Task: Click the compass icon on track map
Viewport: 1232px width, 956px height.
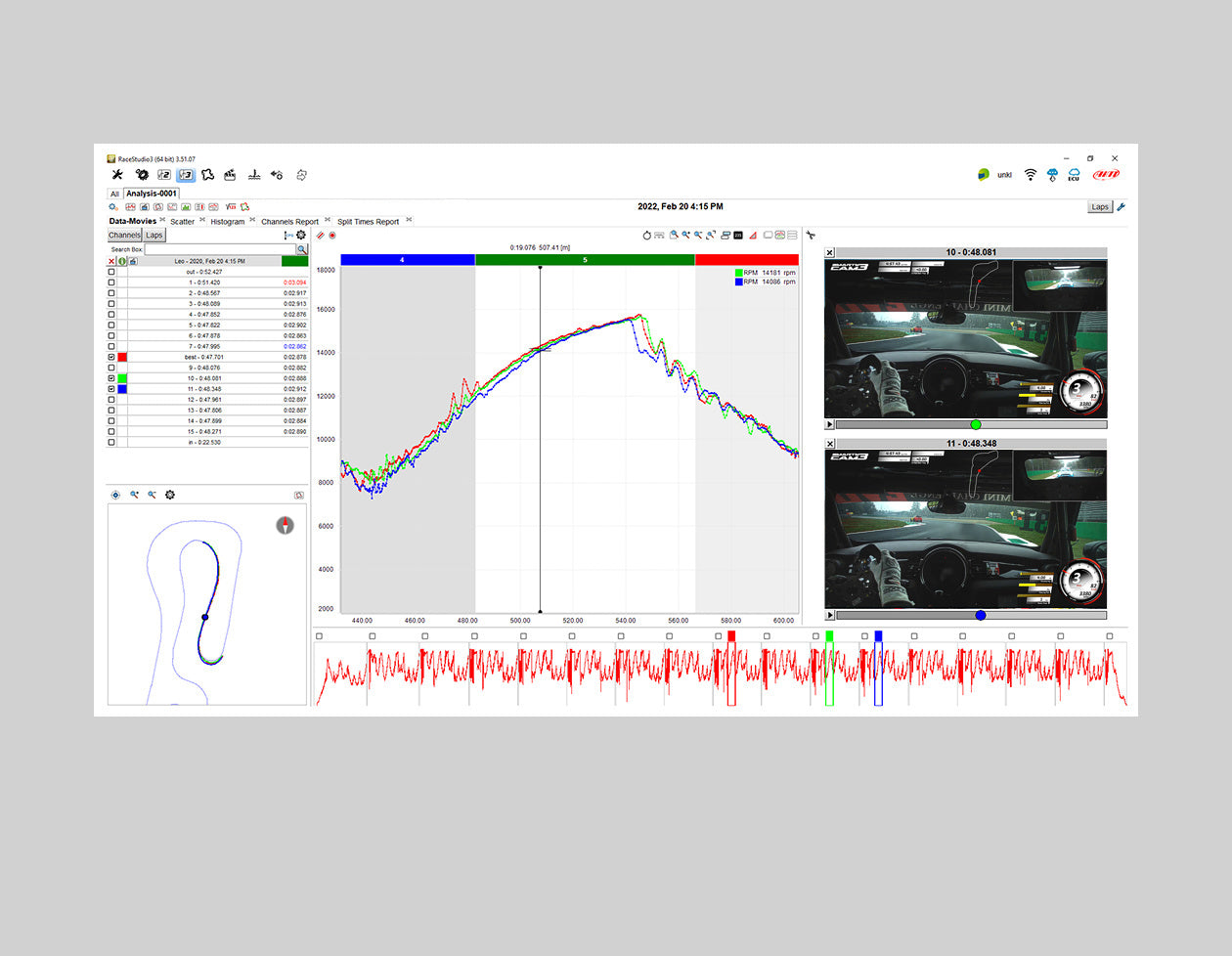Action: (x=285, y=526)
